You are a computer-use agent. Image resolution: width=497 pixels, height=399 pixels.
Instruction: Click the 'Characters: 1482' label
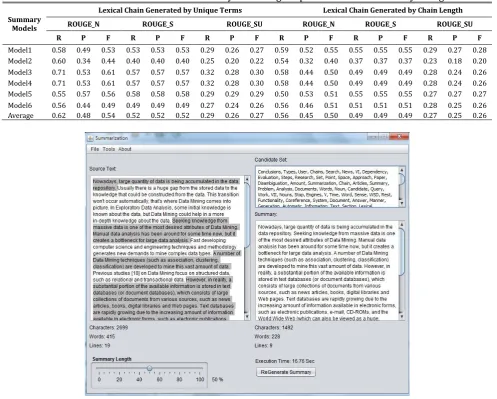[274, 328]
